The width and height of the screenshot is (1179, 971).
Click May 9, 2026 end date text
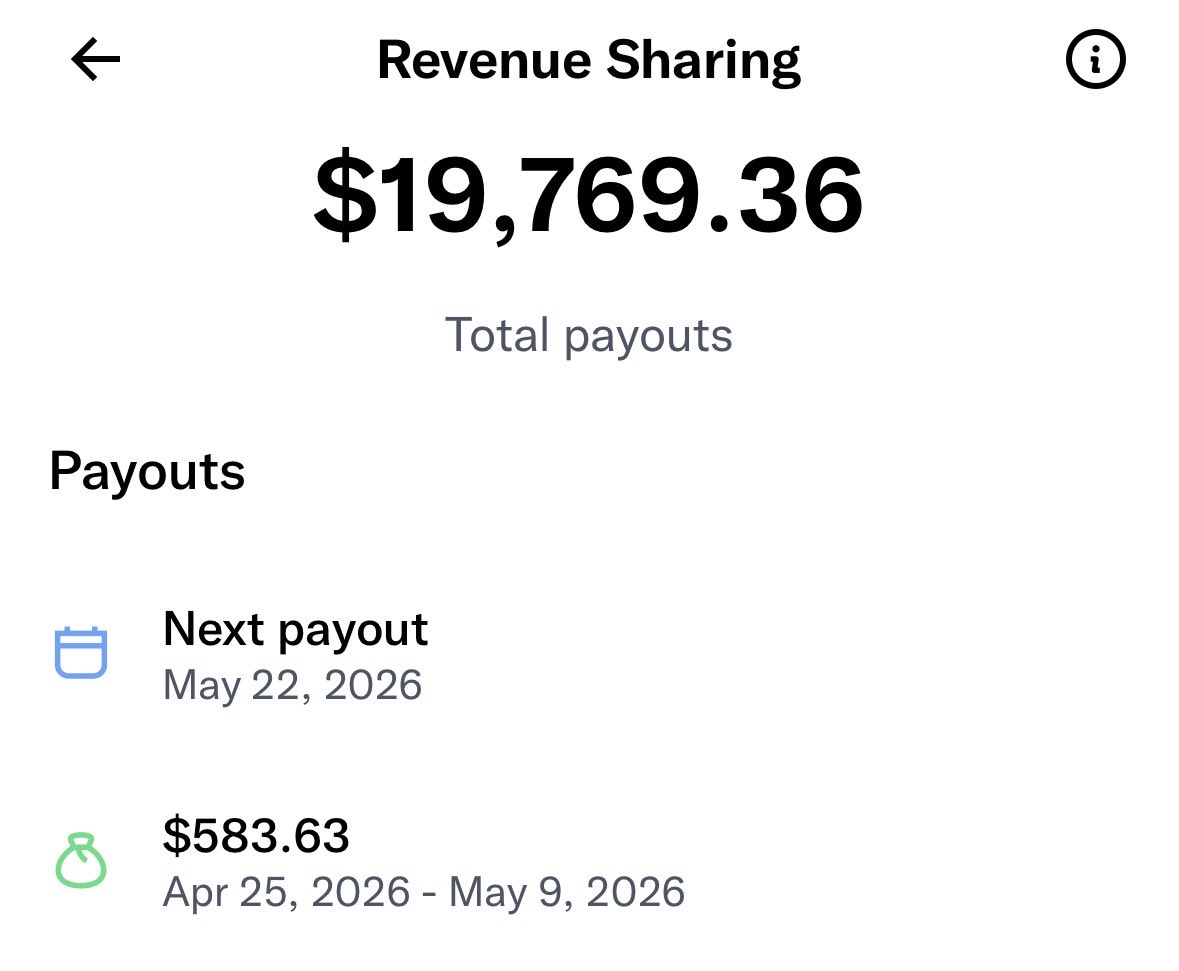tap(567, 892)
